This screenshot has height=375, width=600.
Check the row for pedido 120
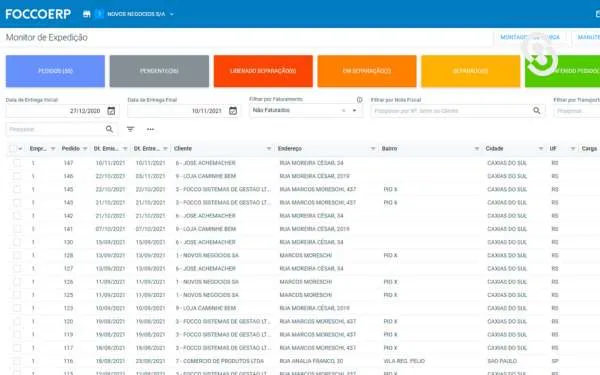click(17, 321)
